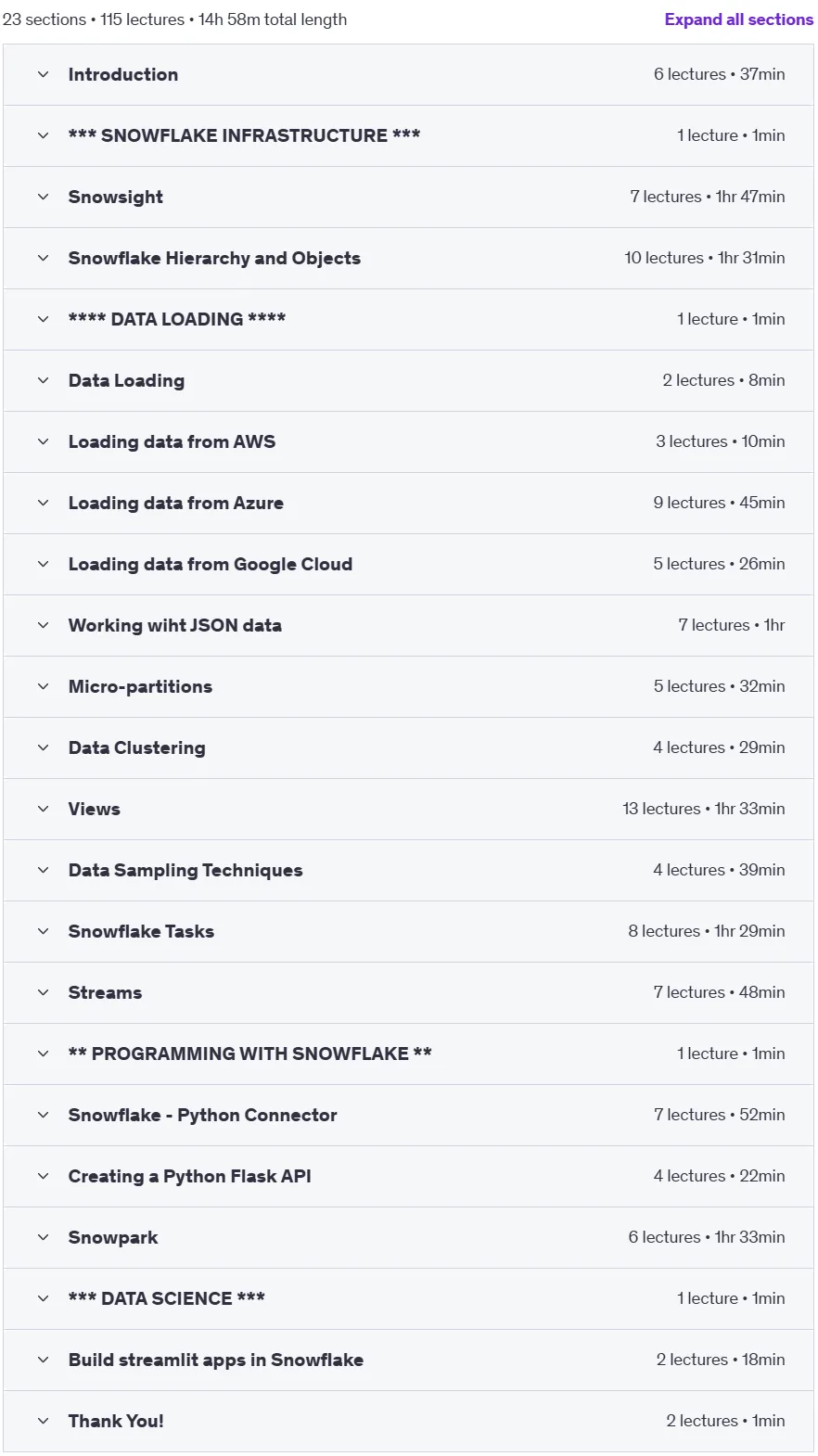
Task: Select the Data Clustering section title
Action: pos(137,747)
